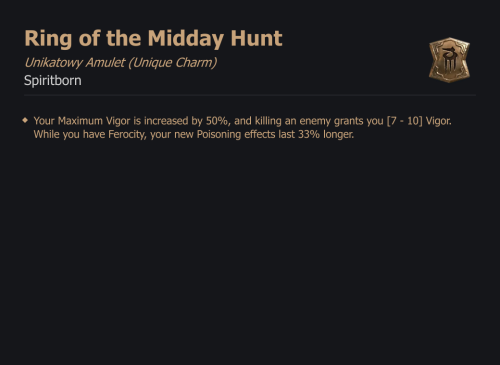Click "Vigor." at the end of the first line

pos(439,121)
